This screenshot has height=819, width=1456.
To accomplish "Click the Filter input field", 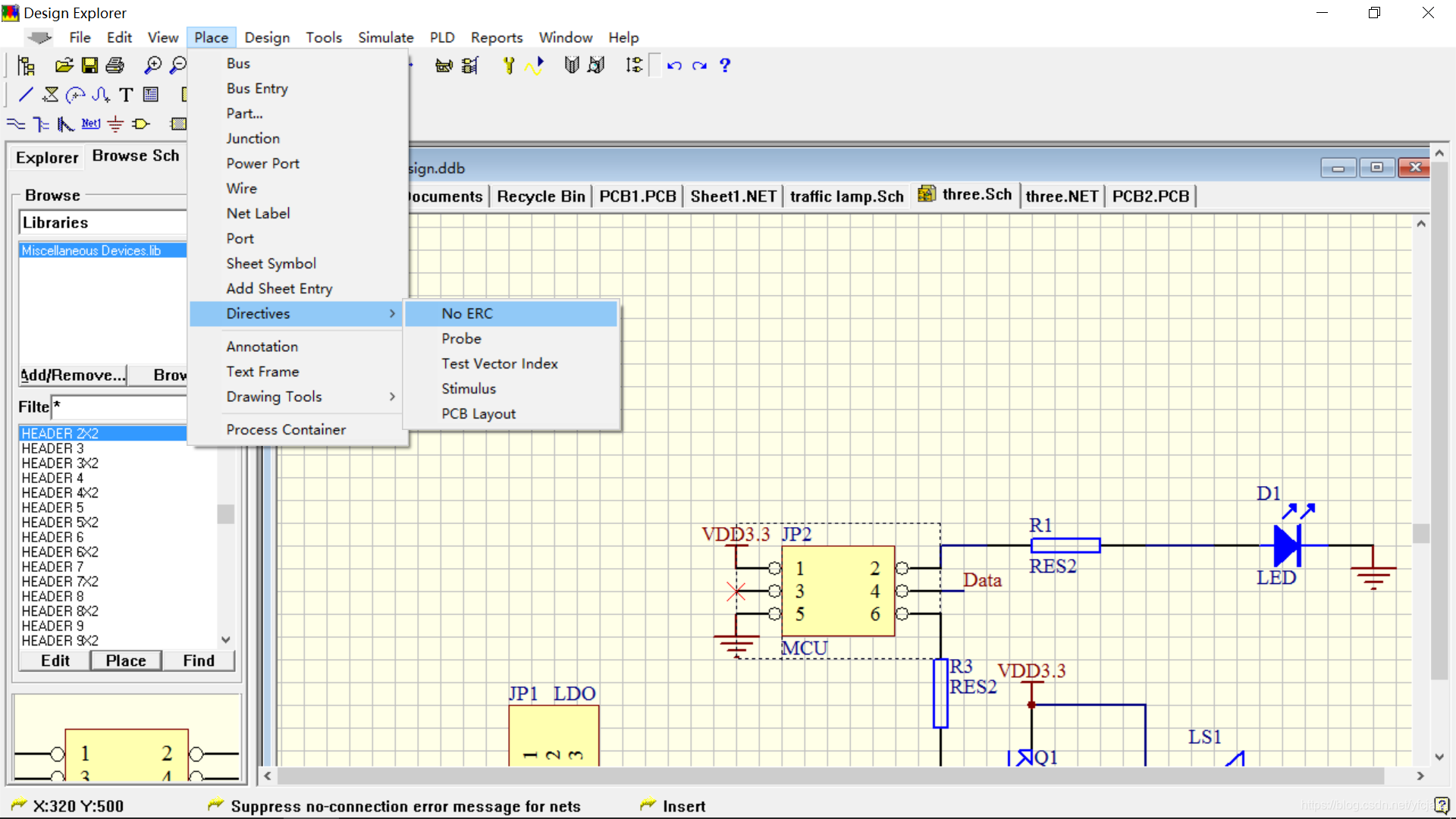I will point(119,407).
